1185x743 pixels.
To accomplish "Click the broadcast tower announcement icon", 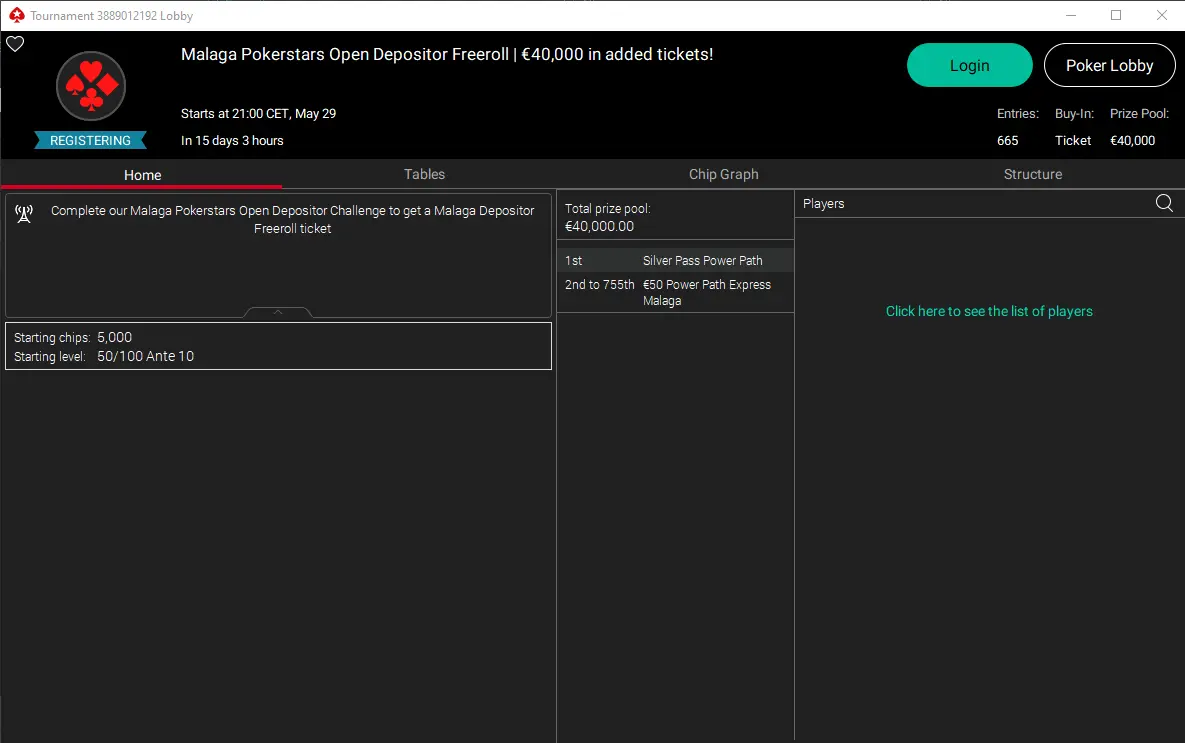I will 23,214.
